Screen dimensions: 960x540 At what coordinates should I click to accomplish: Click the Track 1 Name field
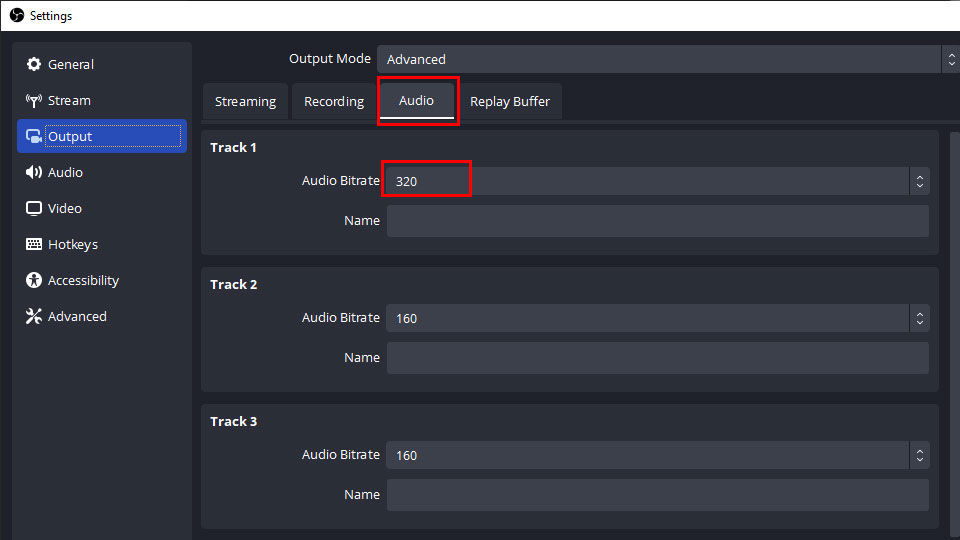click(x=658, y=221)
